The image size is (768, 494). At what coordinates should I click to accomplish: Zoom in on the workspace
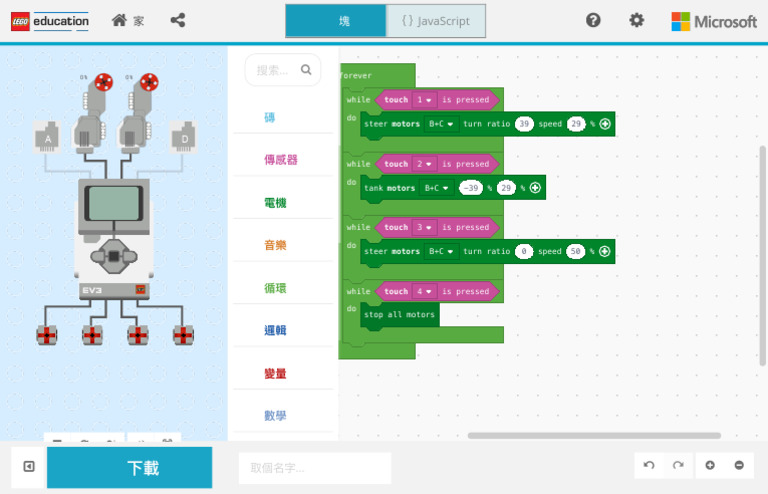point(710,465)
